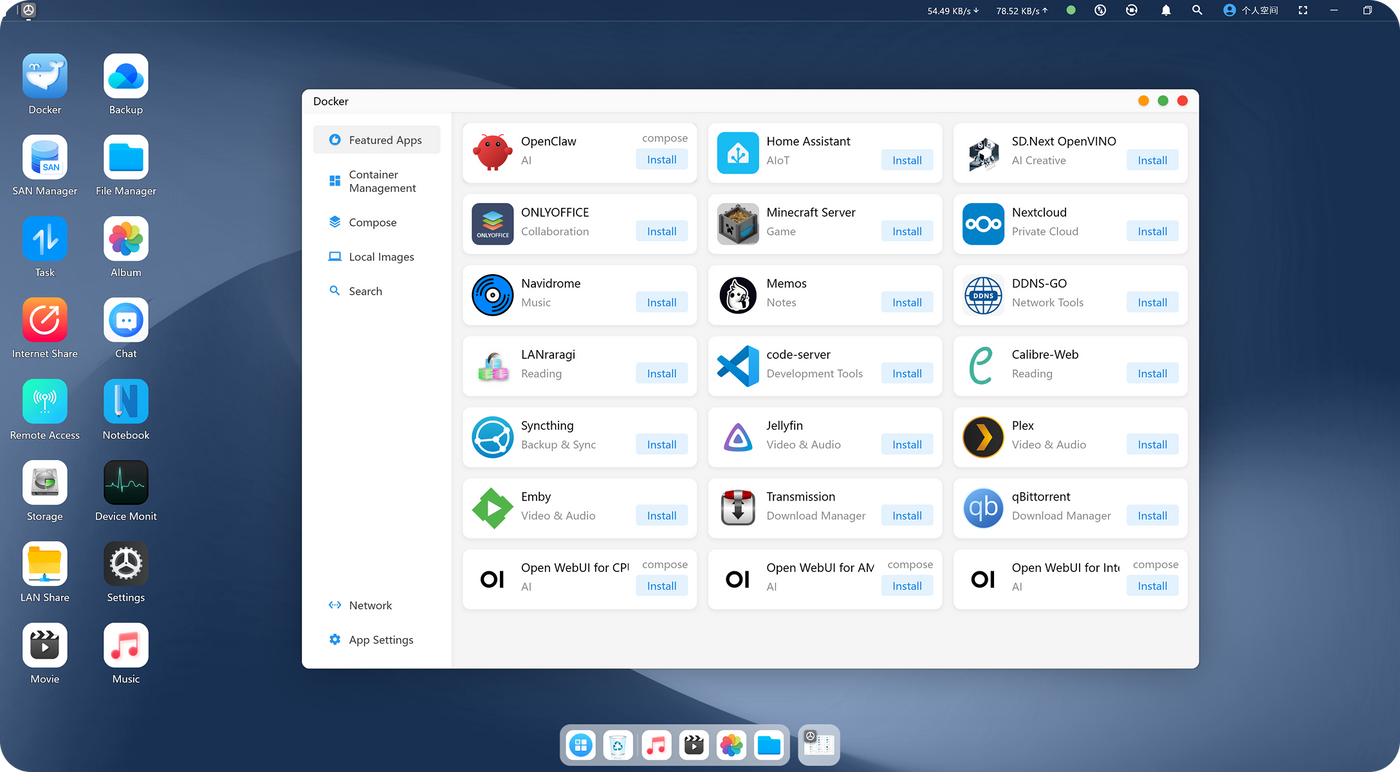Install Minecraft Server

click(x=907, y=231)
